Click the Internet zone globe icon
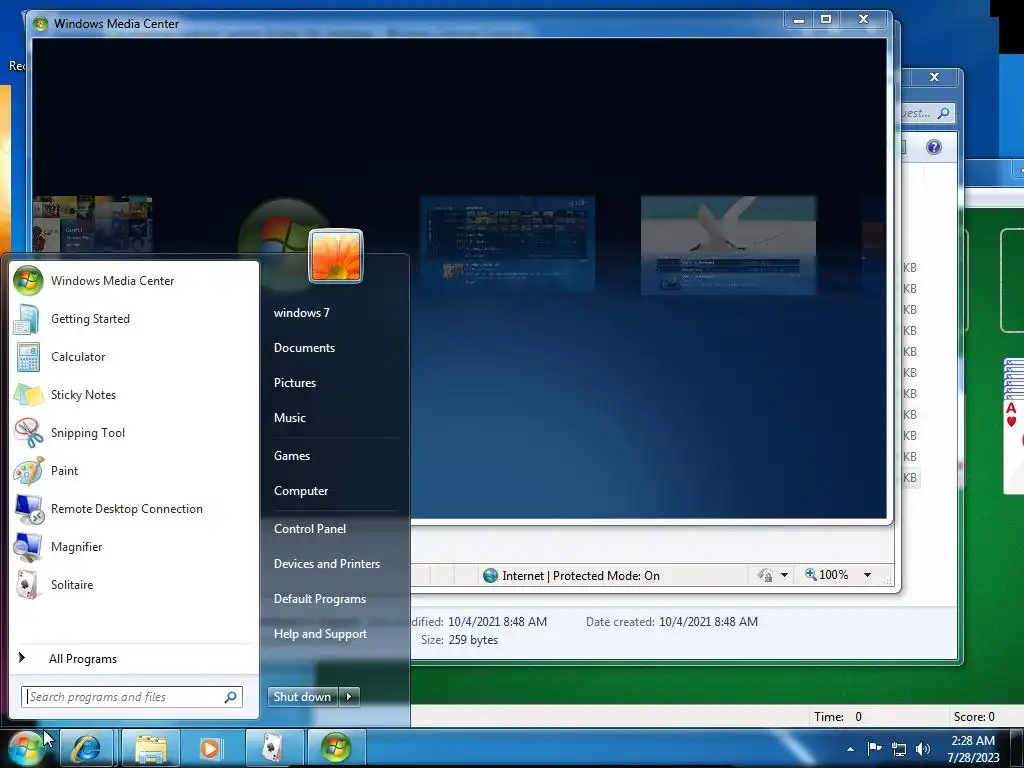1024x768 pixels. click(490, 575)
